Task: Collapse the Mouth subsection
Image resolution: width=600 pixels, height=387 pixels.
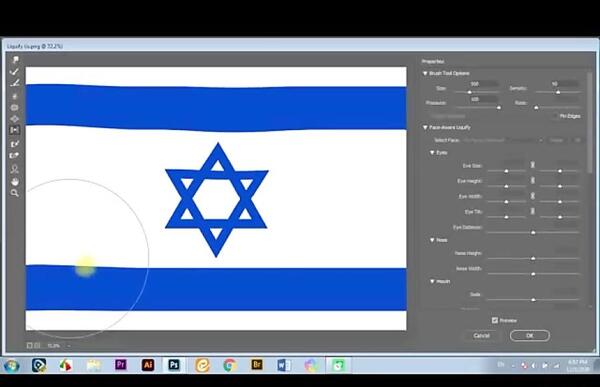Action: [x=432, y=281]
